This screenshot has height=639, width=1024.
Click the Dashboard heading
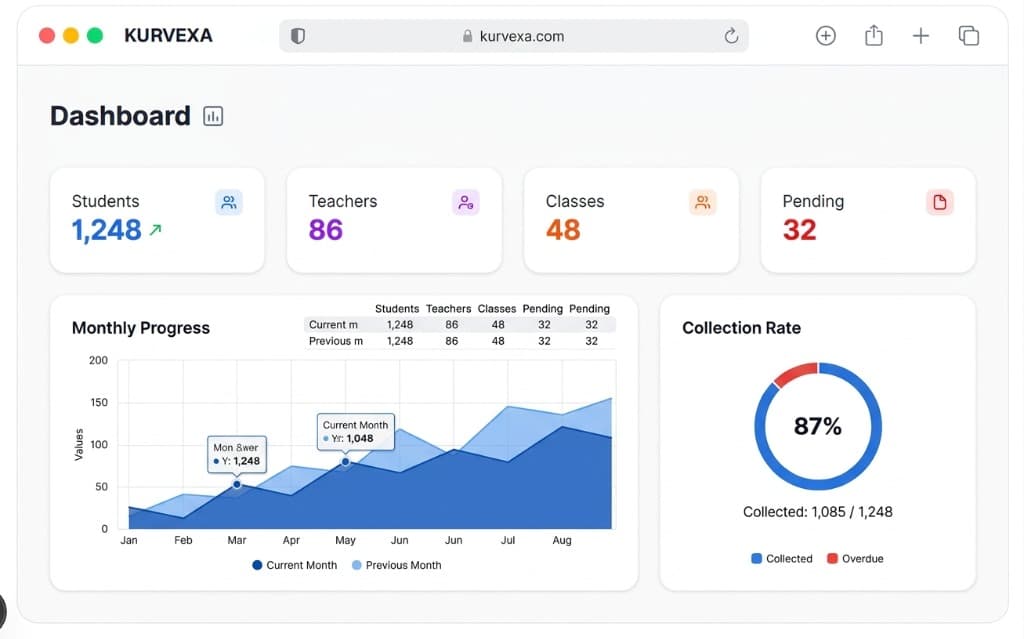120,116
